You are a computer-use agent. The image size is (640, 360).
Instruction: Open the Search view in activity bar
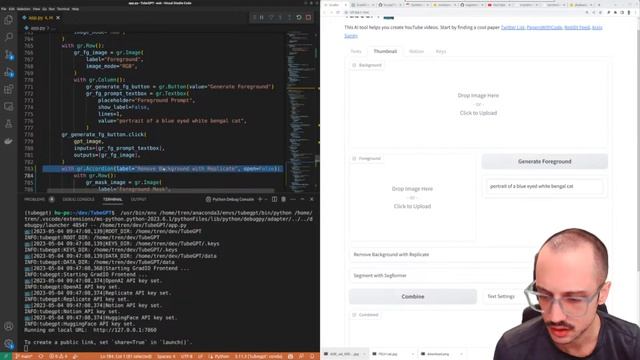[x=9, y=37]
